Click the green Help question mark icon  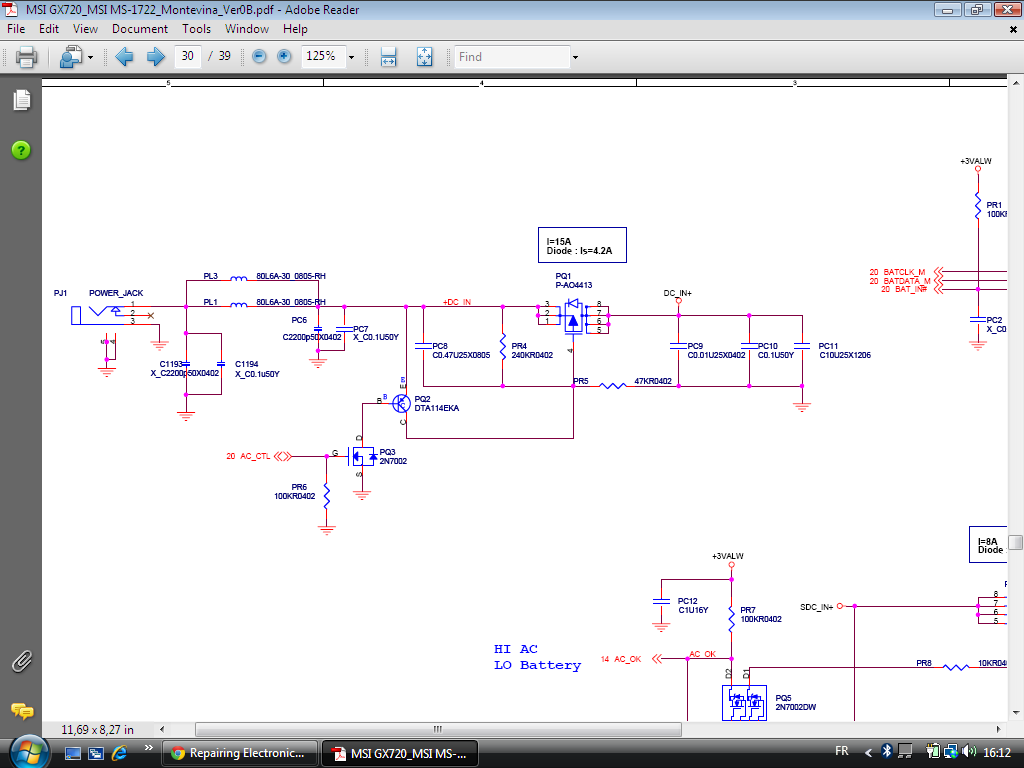21,150
